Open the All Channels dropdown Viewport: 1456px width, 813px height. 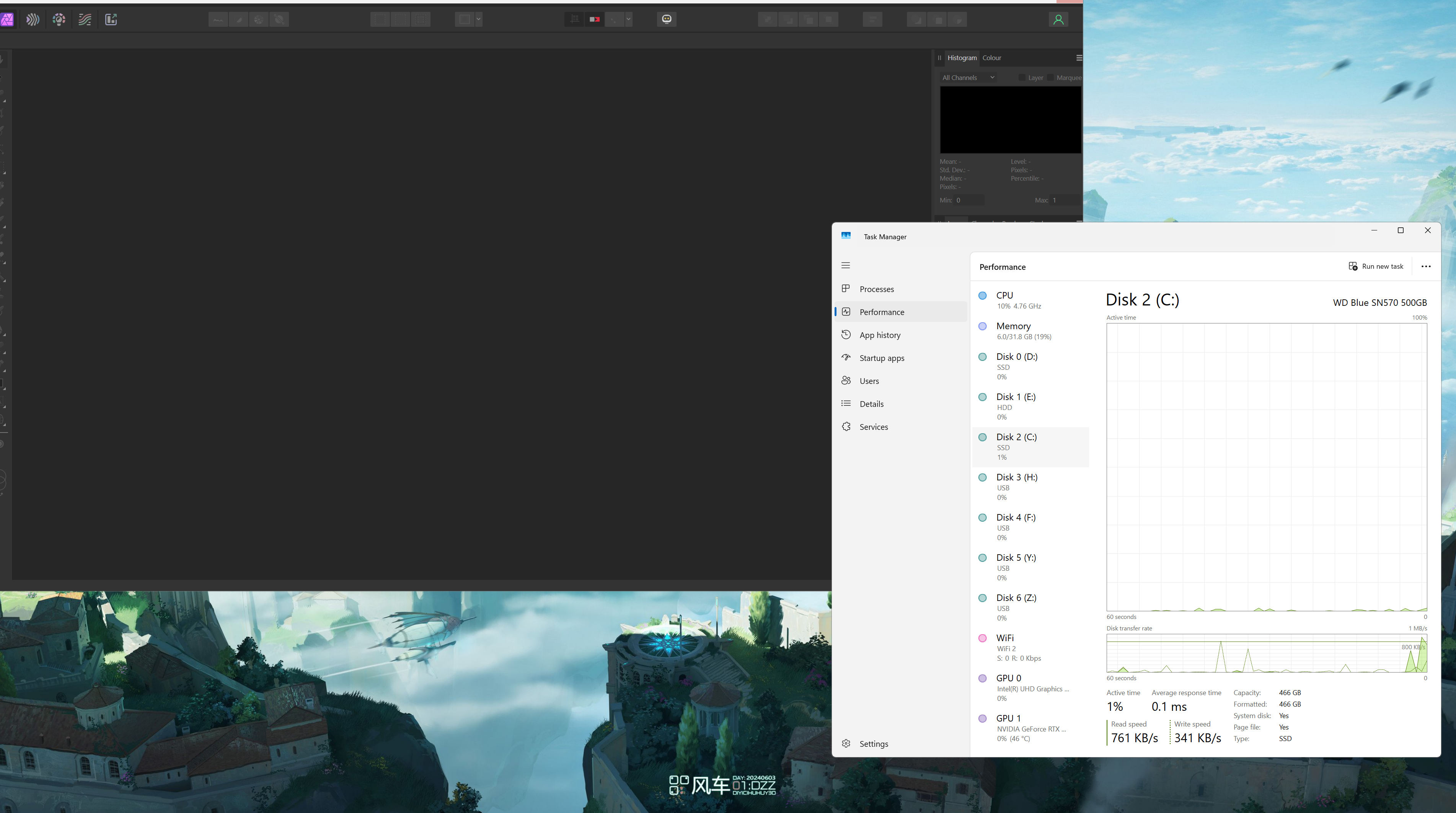tap(968, 77)
